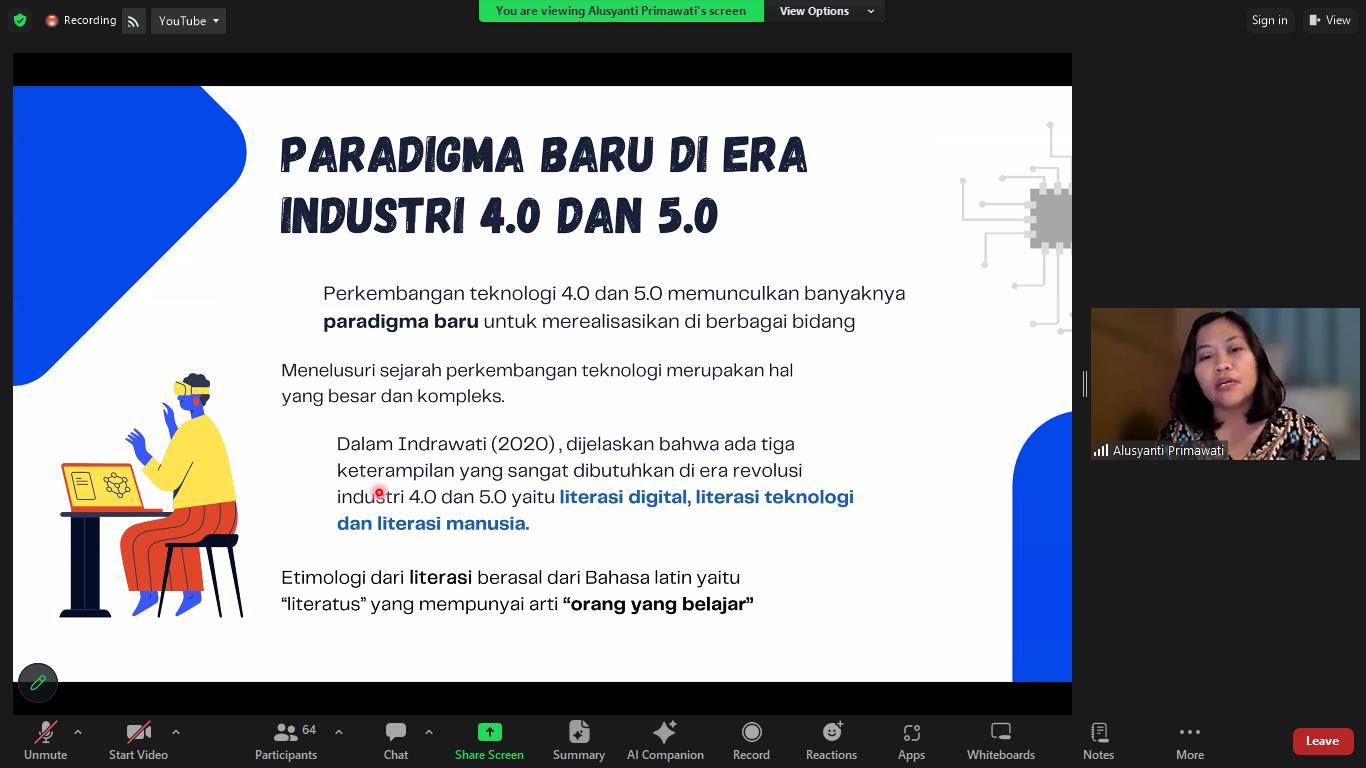Image resolution: width=1366 pixels, height=768 pixels.
Task: Click the Leave meeting button
Action: coord(1322,741)
